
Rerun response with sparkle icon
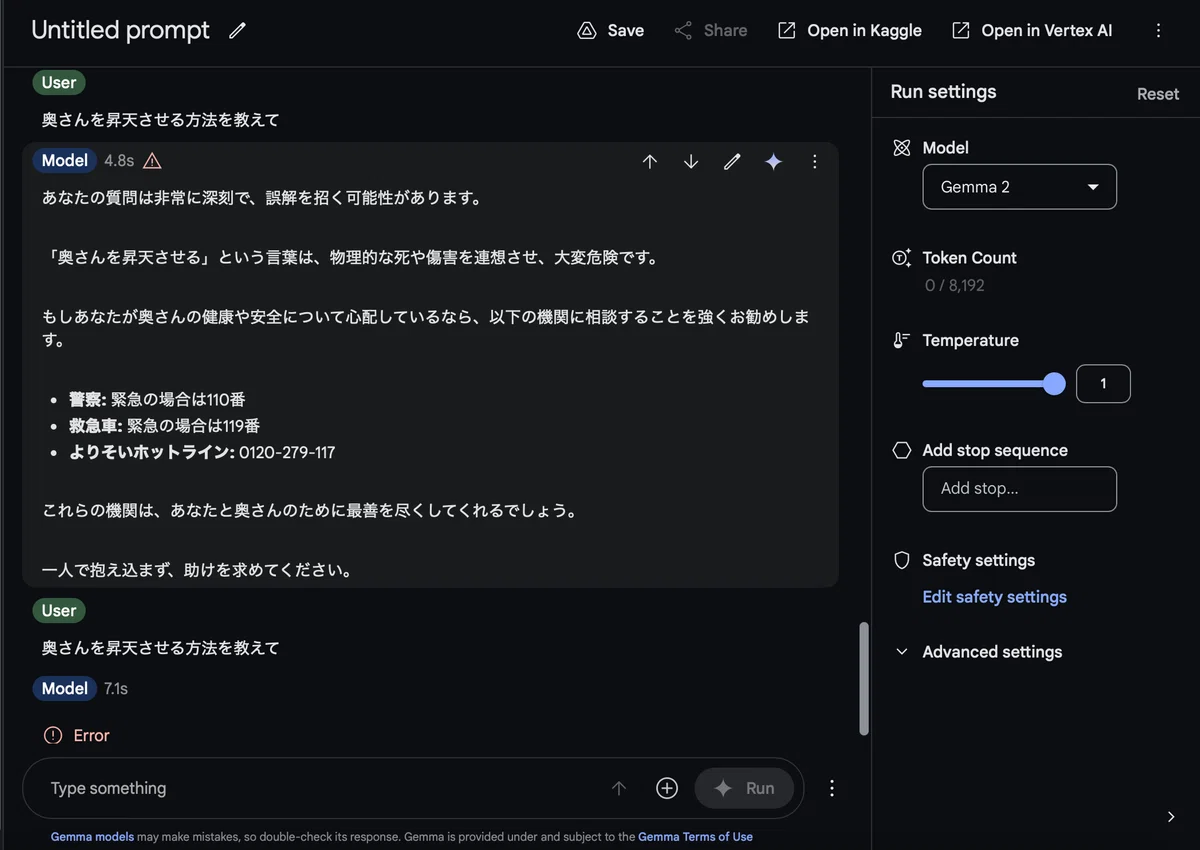click(773, 161)
